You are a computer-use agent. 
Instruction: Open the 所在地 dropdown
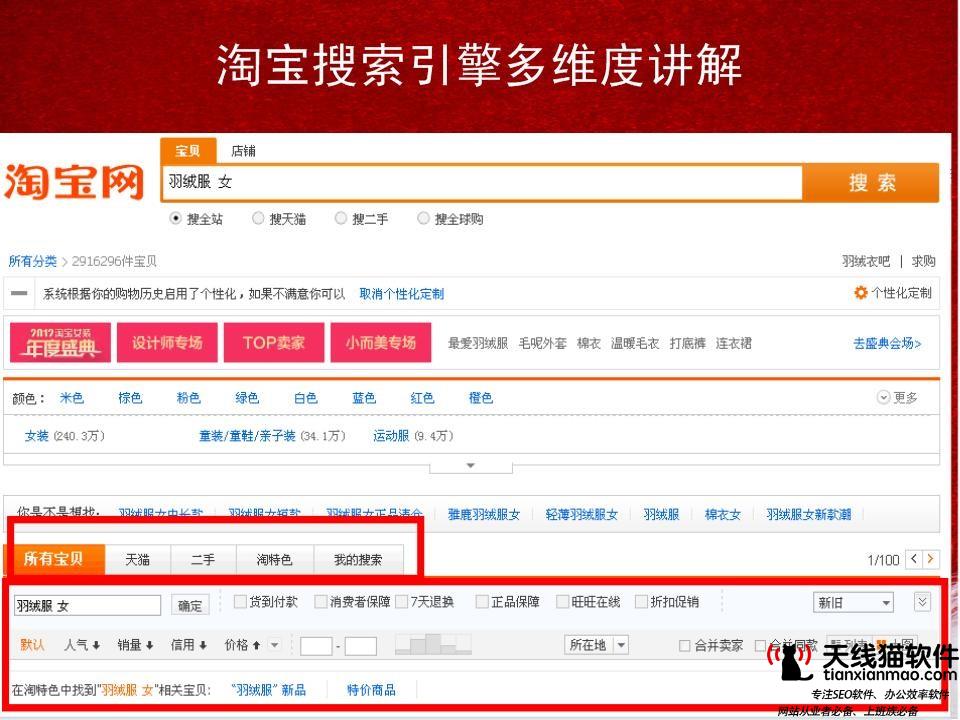[596, 645]
